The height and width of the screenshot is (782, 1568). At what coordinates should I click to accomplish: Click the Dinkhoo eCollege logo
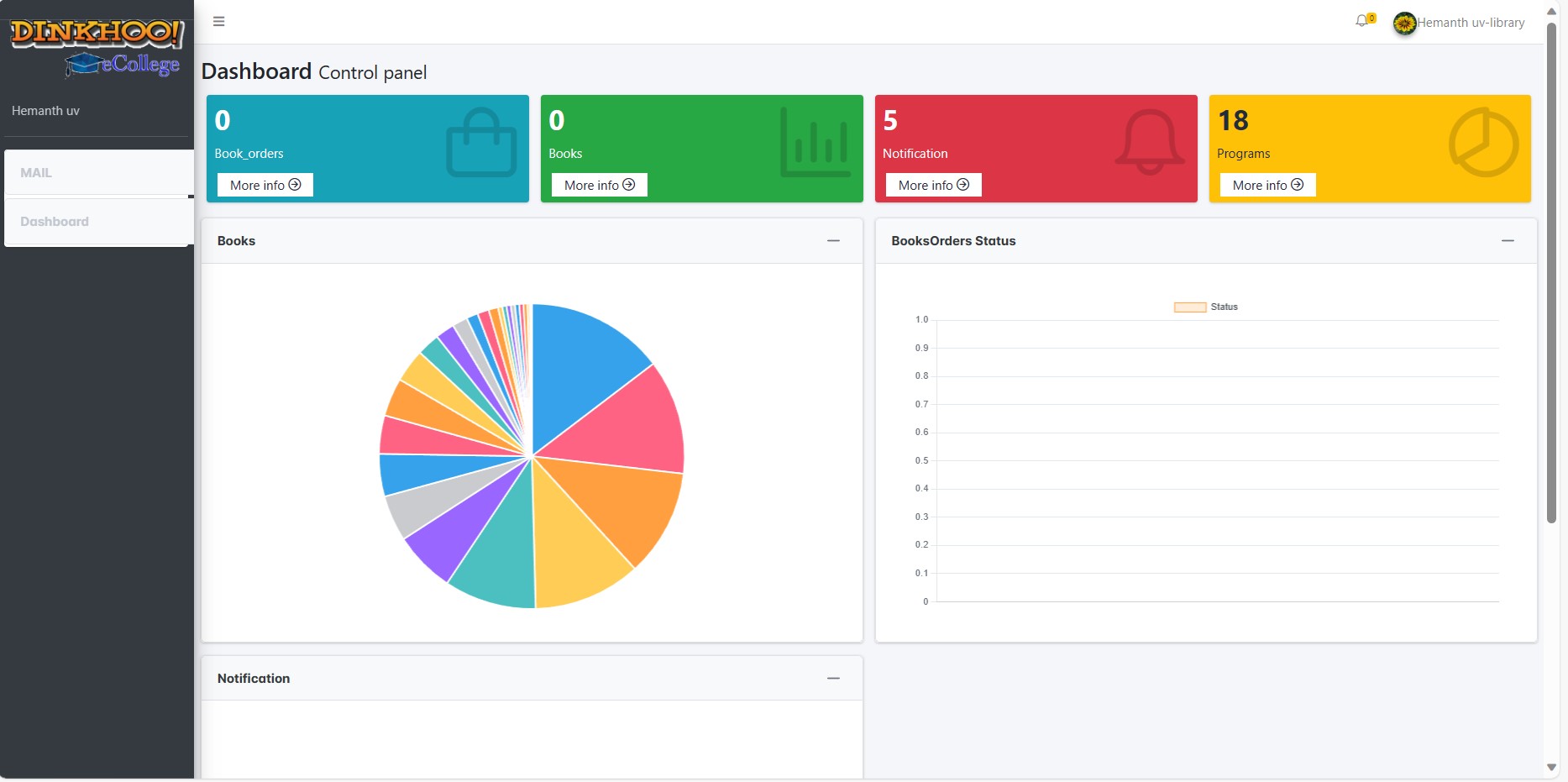click(97, 47)
